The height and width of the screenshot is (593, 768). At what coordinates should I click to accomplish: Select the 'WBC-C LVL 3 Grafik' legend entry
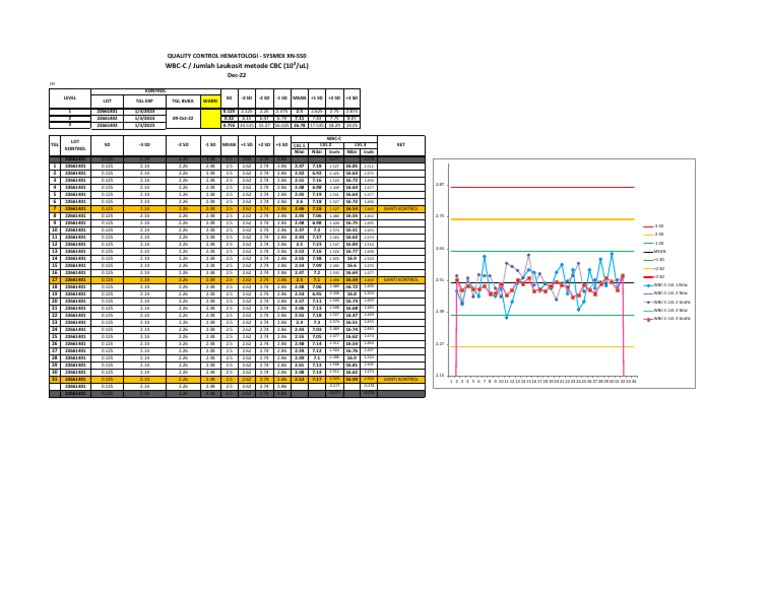coord(667,319)
